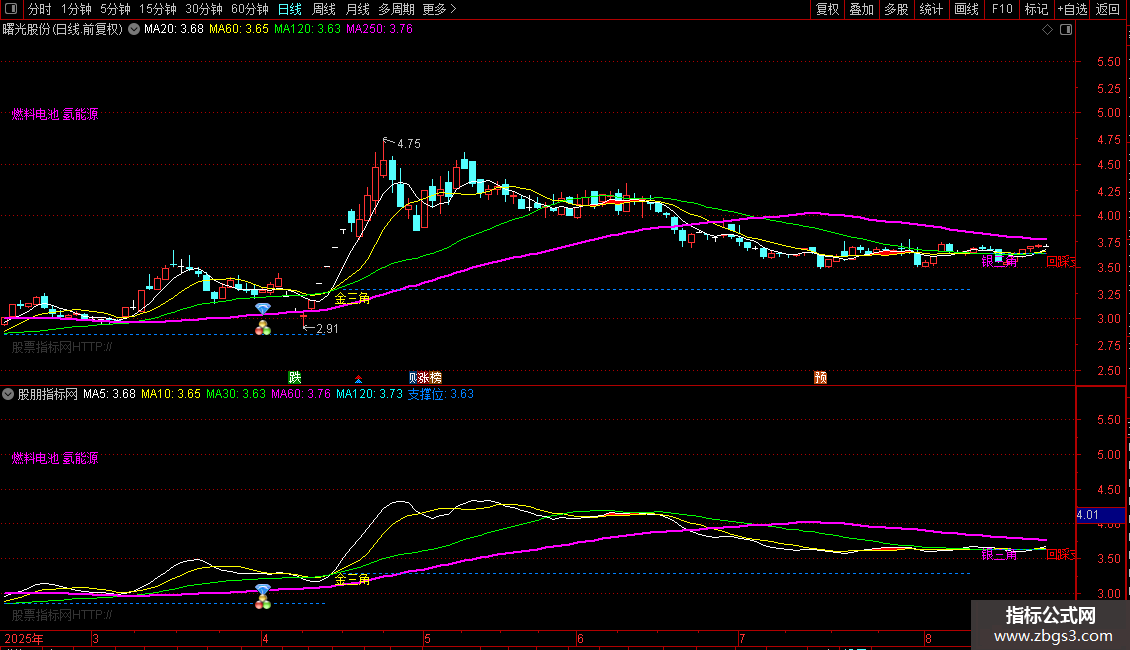Select the 5分钟 period tab
The height and width of the screenshot is (650, 1130).
pyautogui.click(x=115, y=9)
